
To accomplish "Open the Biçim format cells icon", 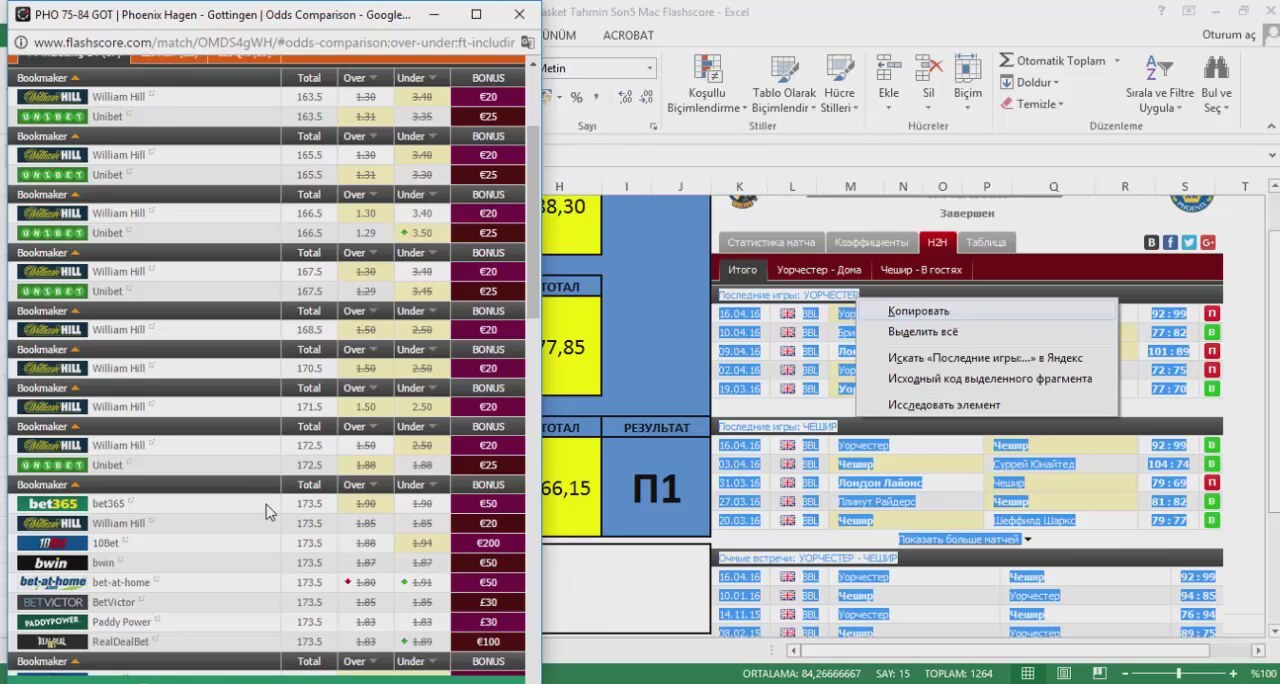I will click(x=967, y=68).
